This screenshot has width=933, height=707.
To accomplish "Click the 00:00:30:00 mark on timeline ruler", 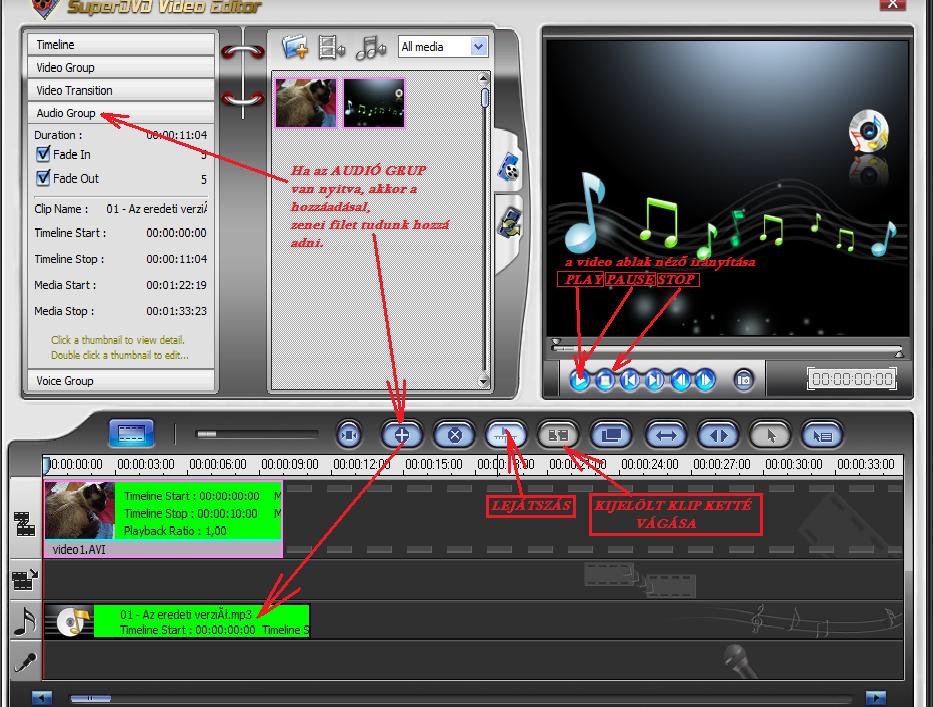I will click(x=794, y=464).
